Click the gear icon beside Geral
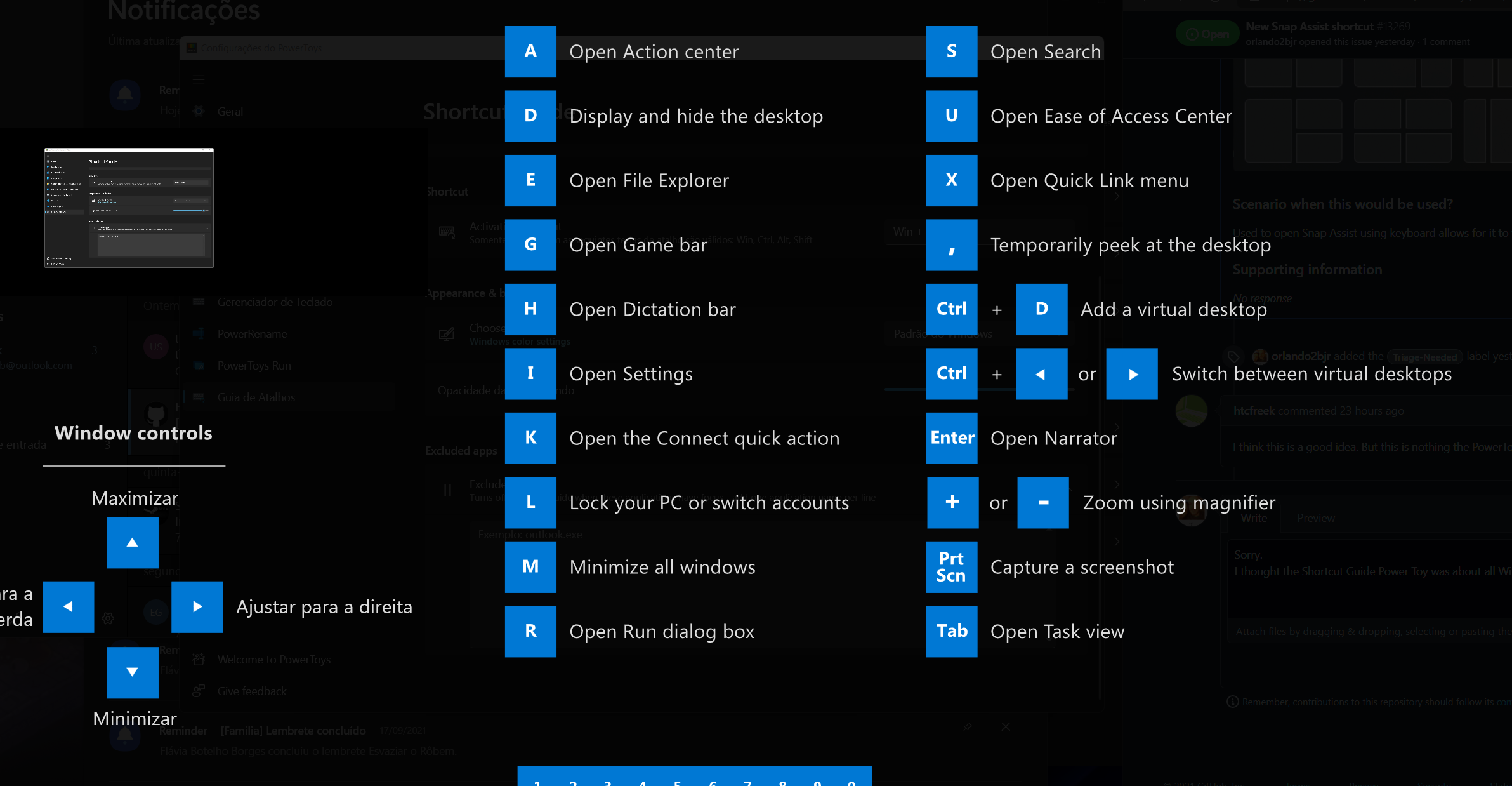This screenshot has width=1512, height=786. (199, 111)
